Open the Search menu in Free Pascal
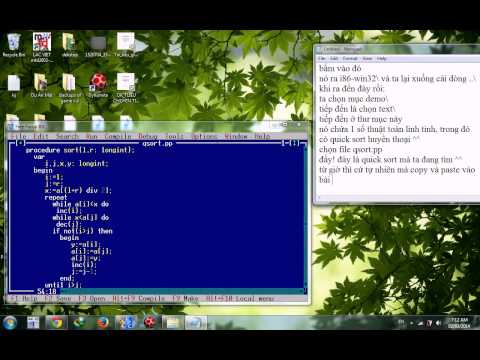This screenshot has height=360, width=480. tap(68, 136)
